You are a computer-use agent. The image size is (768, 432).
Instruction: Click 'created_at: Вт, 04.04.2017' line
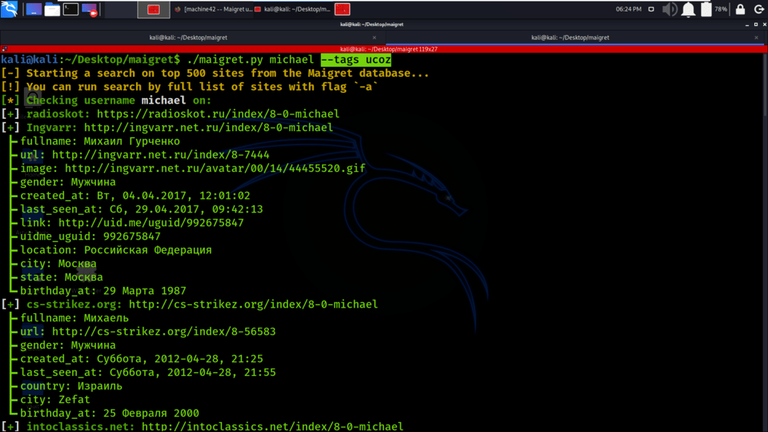tap(135, 196)
